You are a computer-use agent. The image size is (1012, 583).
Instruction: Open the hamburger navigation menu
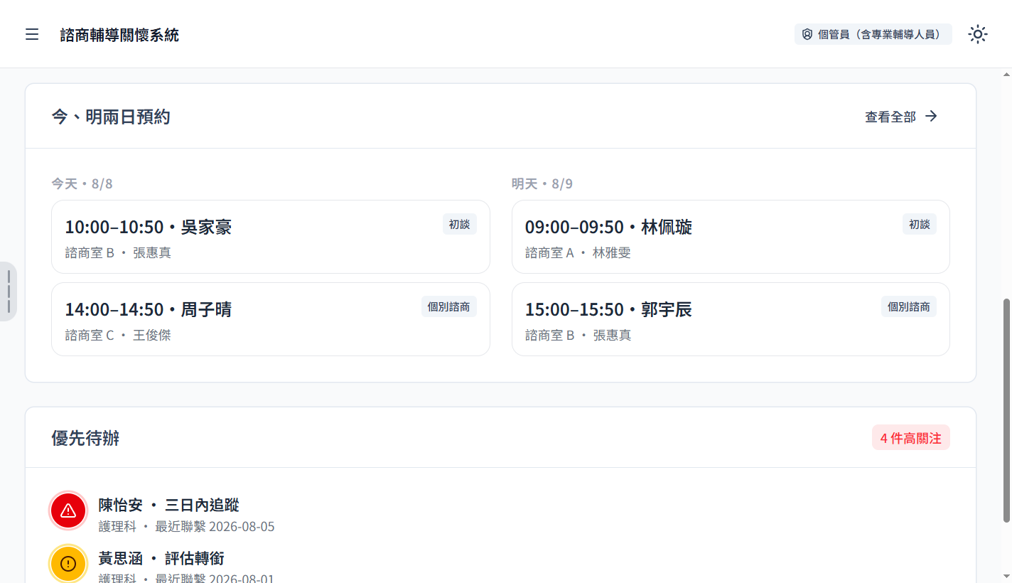(32, 34)
